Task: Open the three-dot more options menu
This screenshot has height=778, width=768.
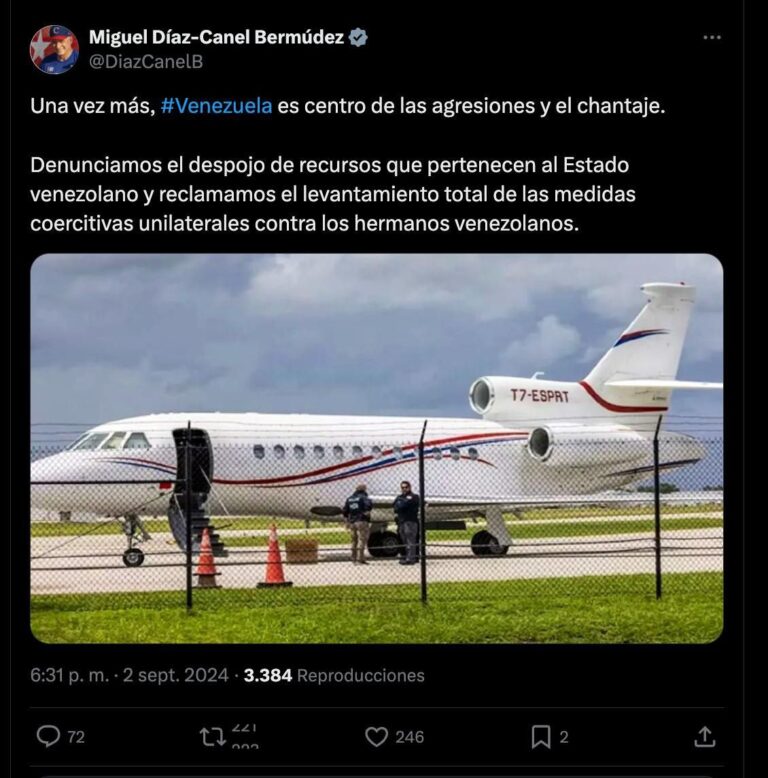Action: [711, 38]
